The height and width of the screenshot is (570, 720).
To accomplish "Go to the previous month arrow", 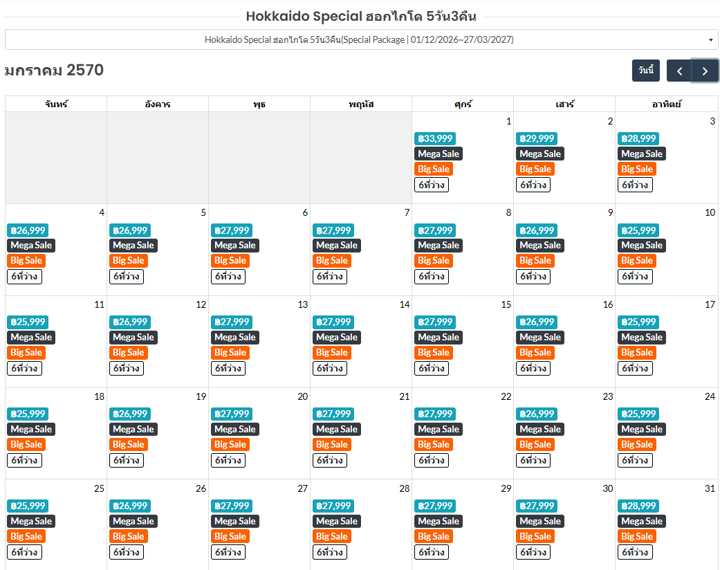I will coord(679,71).
